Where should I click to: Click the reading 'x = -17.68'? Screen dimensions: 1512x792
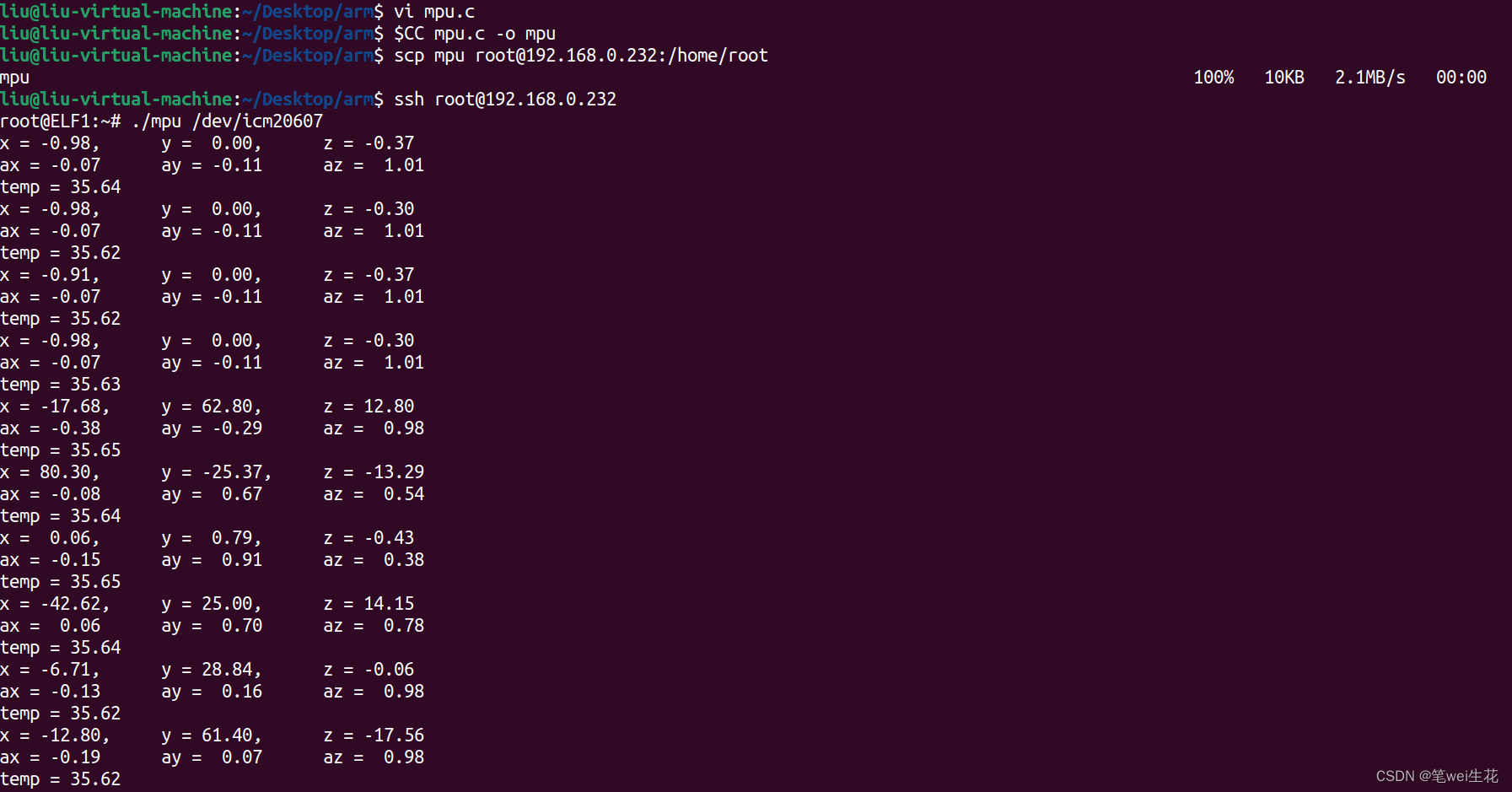[52, 407]
